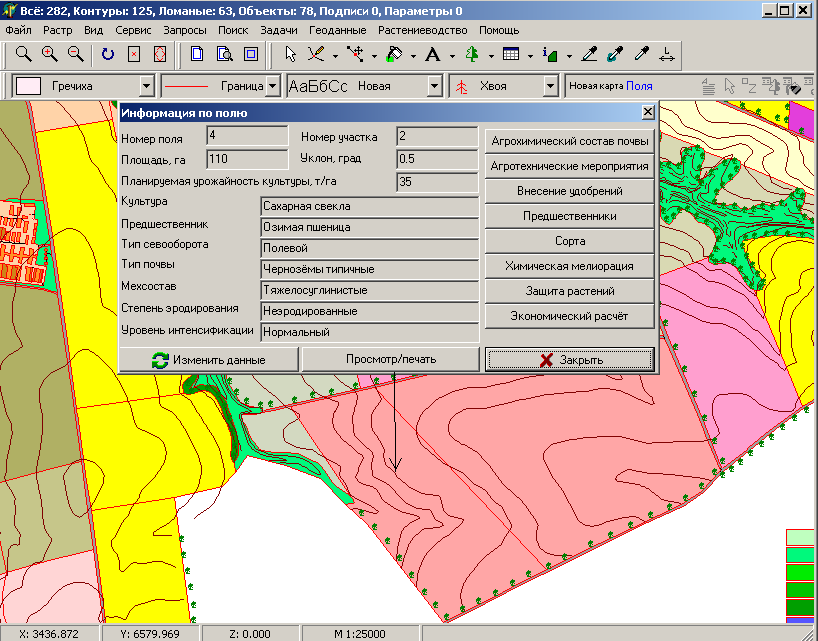Select the zoom in magnifier tool
The width and height of the screenshot is (818, 641).
pyautogui.click(x=49, y=54)
